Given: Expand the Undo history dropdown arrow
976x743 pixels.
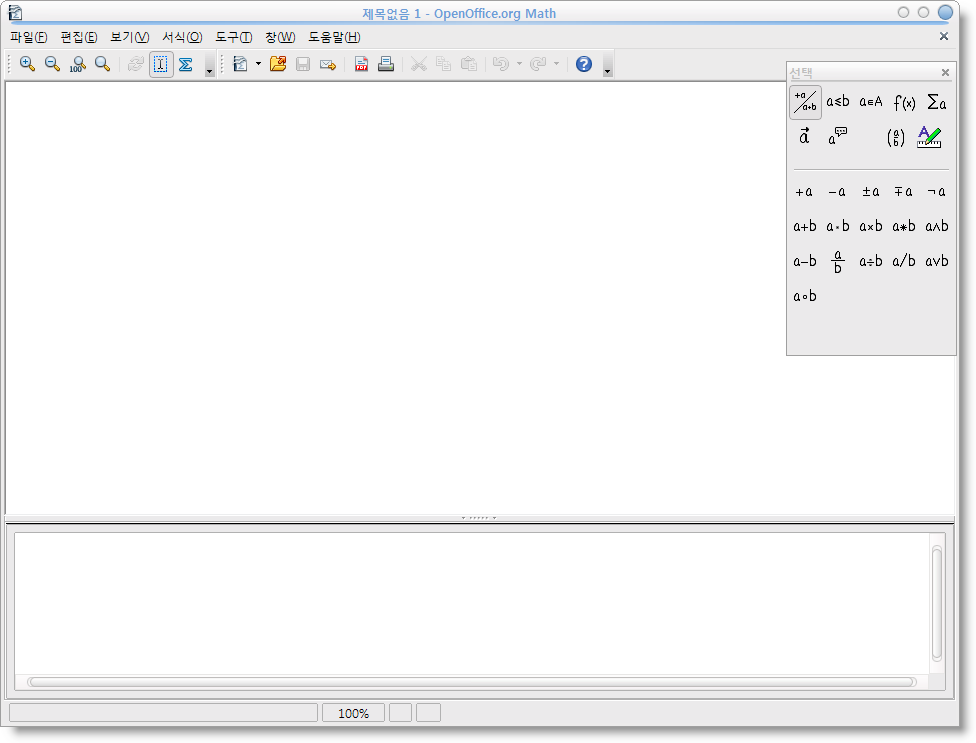Looking at the screenshot, I should [x=519, y=64].
